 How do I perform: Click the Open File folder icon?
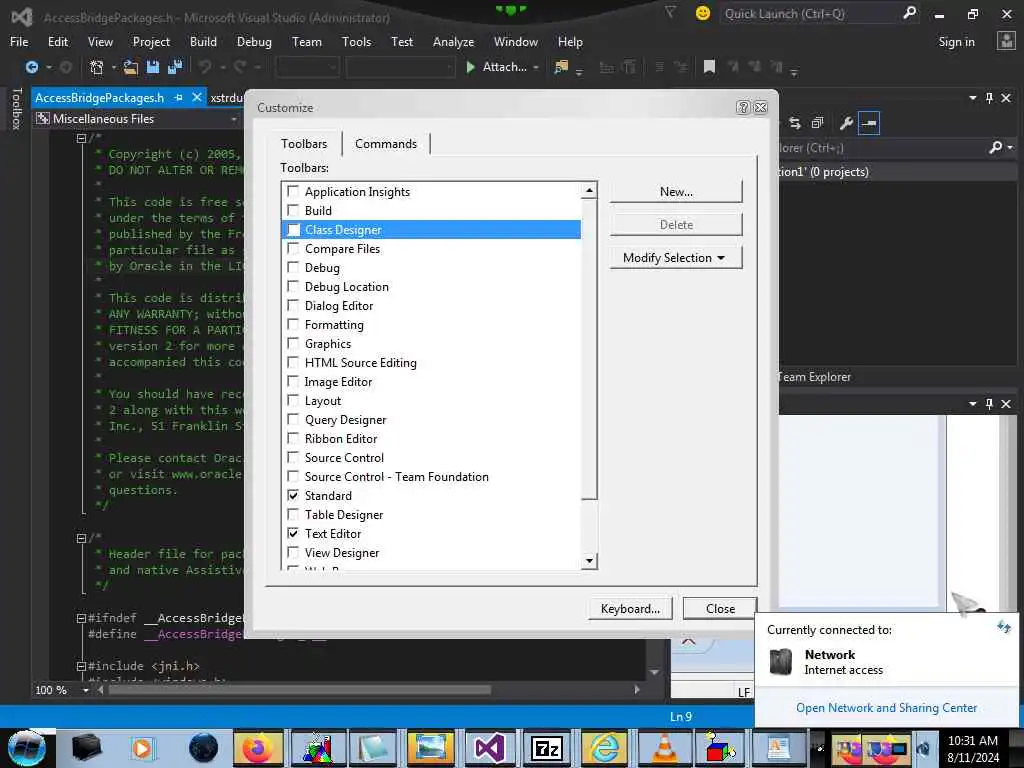coord(131,67)
